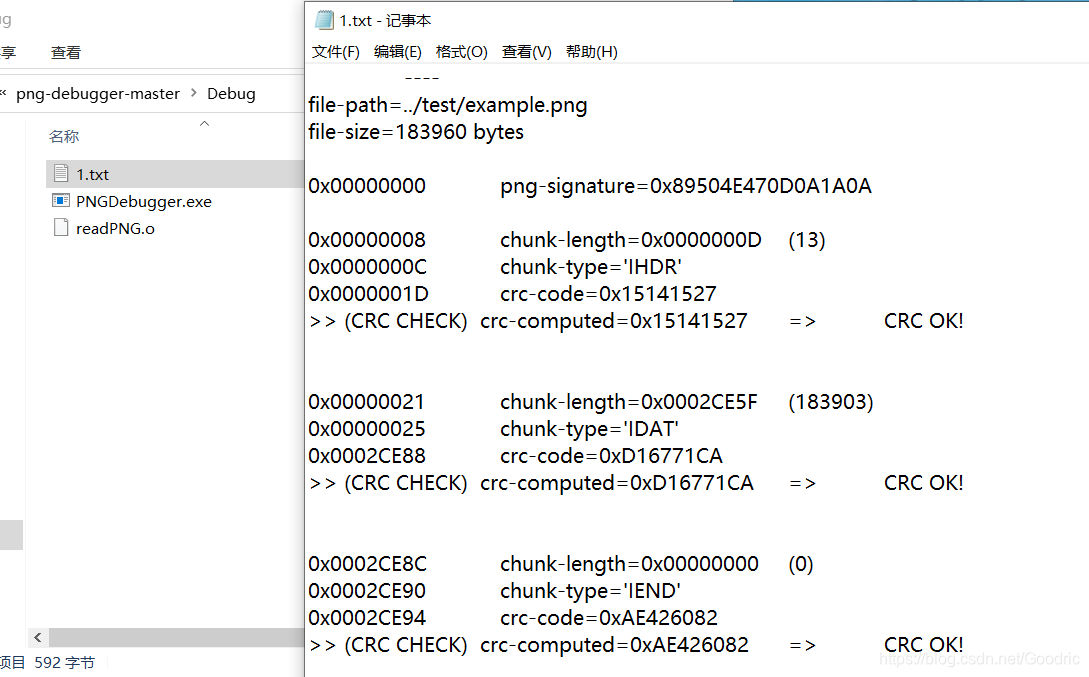Image resolution: width=1089 pixels, height=677 pixels.
Task: Click the sort chevron above the 名称 column
Action: click(204, 123)
